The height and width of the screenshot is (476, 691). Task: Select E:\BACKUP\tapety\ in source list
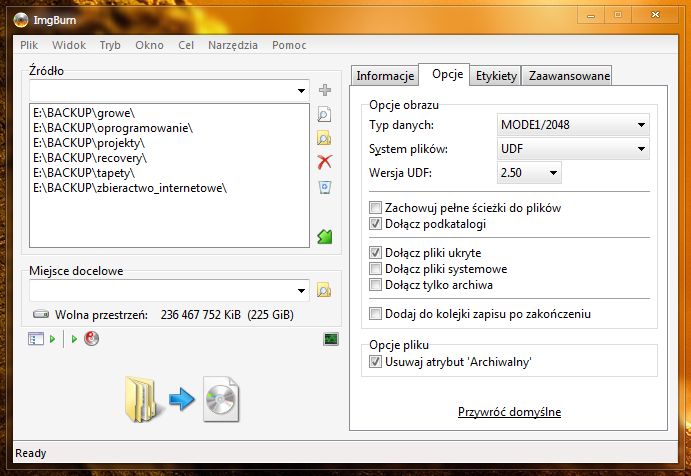[84, 173]
